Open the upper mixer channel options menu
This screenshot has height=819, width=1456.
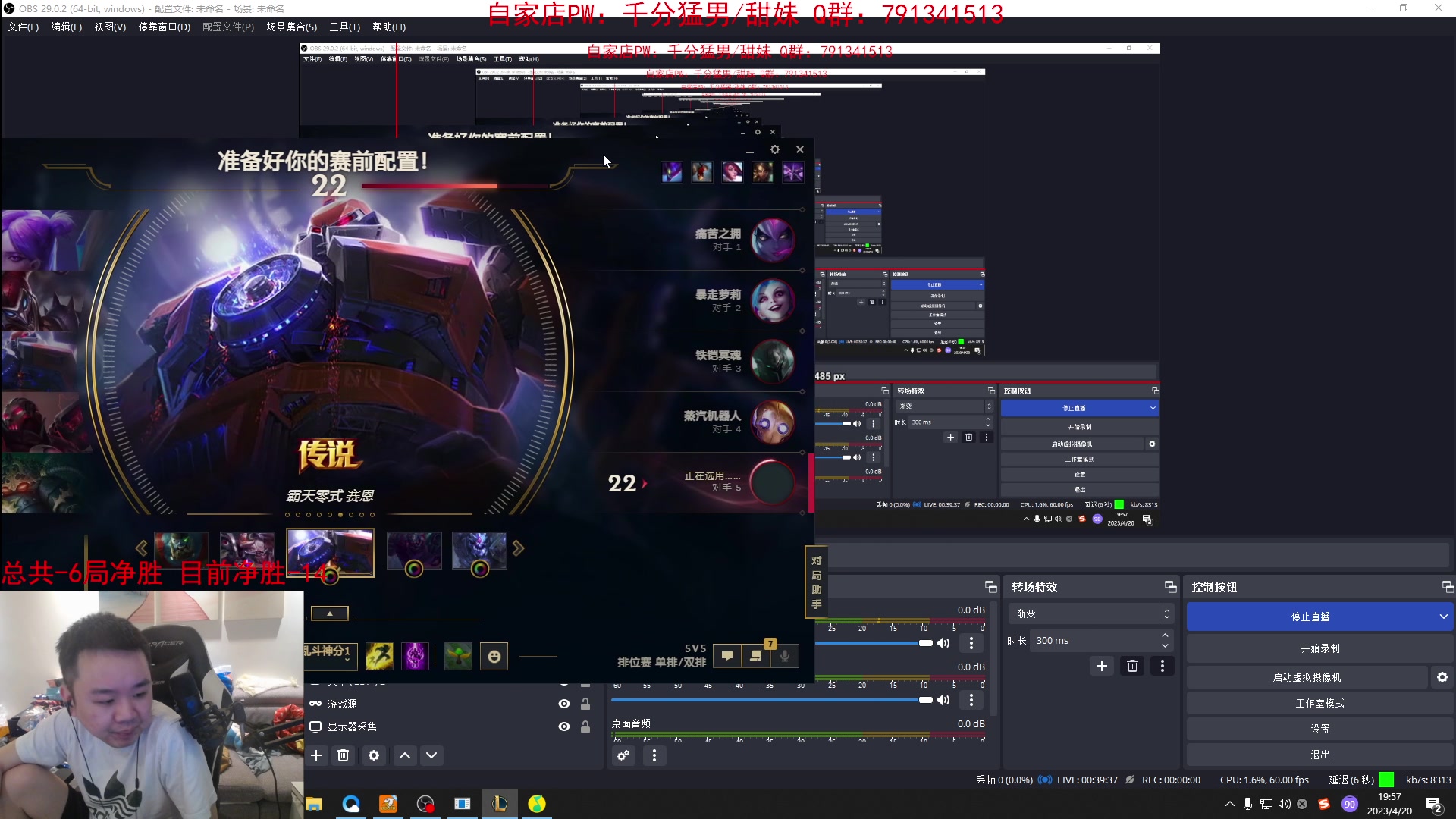971,643
